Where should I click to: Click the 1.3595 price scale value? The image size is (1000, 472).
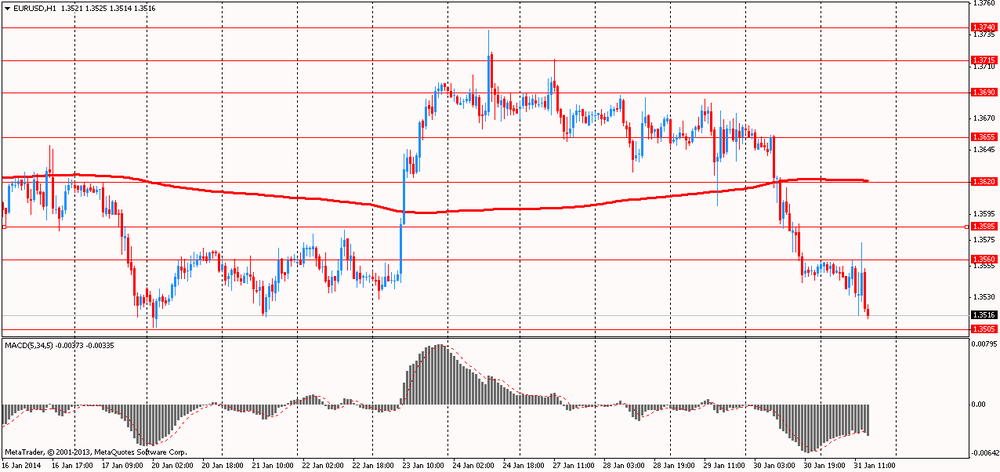(983, 214)
